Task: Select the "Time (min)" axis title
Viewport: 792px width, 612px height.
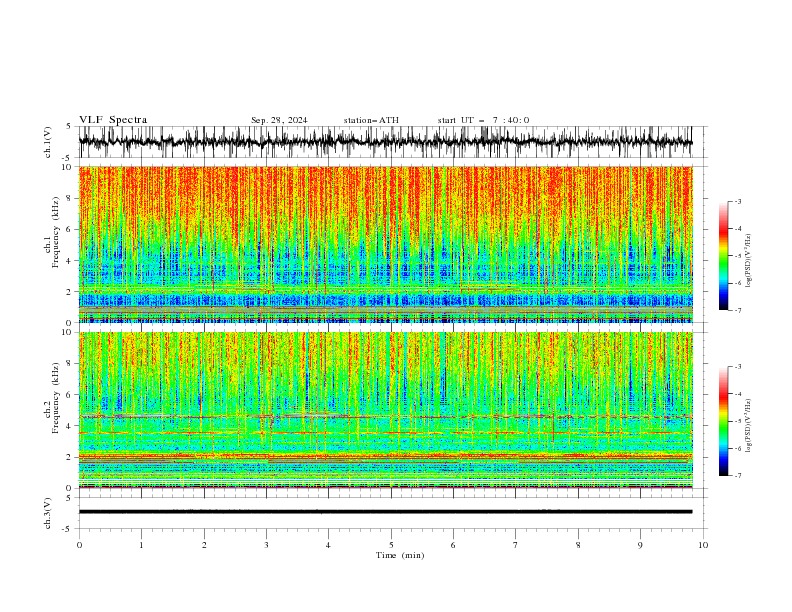Action: coord(400,555)
